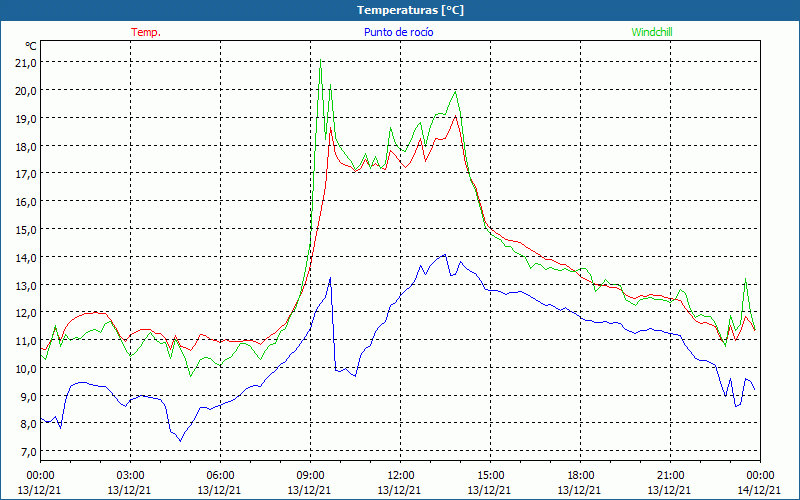800x500 pixels.
Task: Click the 9,0 y-axis value
Action: click(x=28, y=396)
